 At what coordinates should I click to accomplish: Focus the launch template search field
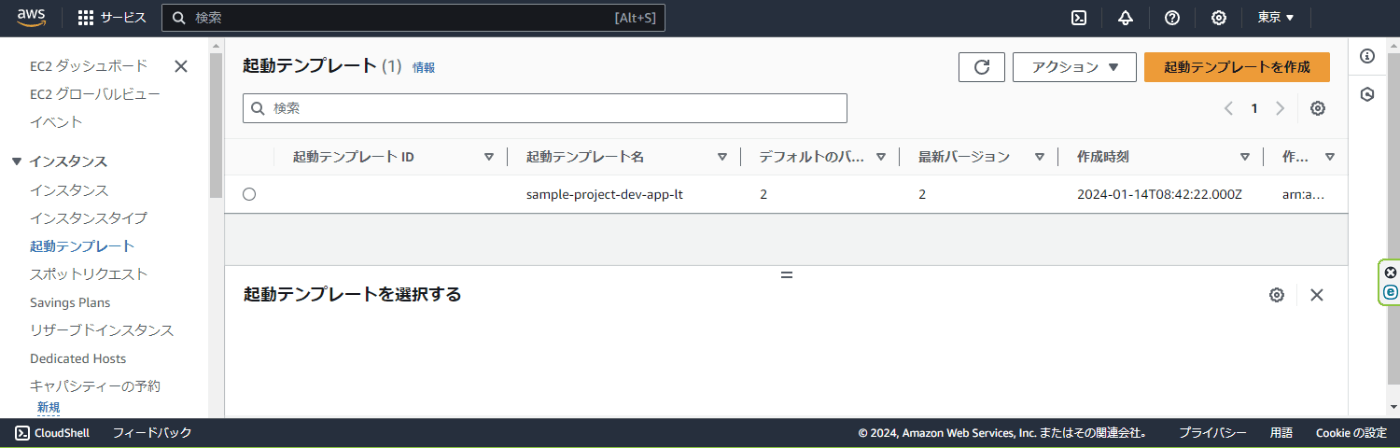[545, 108]
